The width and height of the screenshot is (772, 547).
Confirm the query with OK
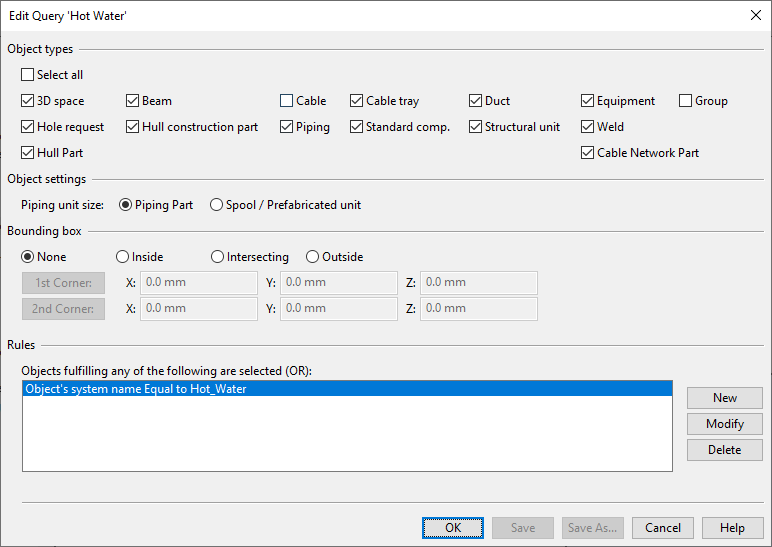pyautogui.click(x=453, y=528)
